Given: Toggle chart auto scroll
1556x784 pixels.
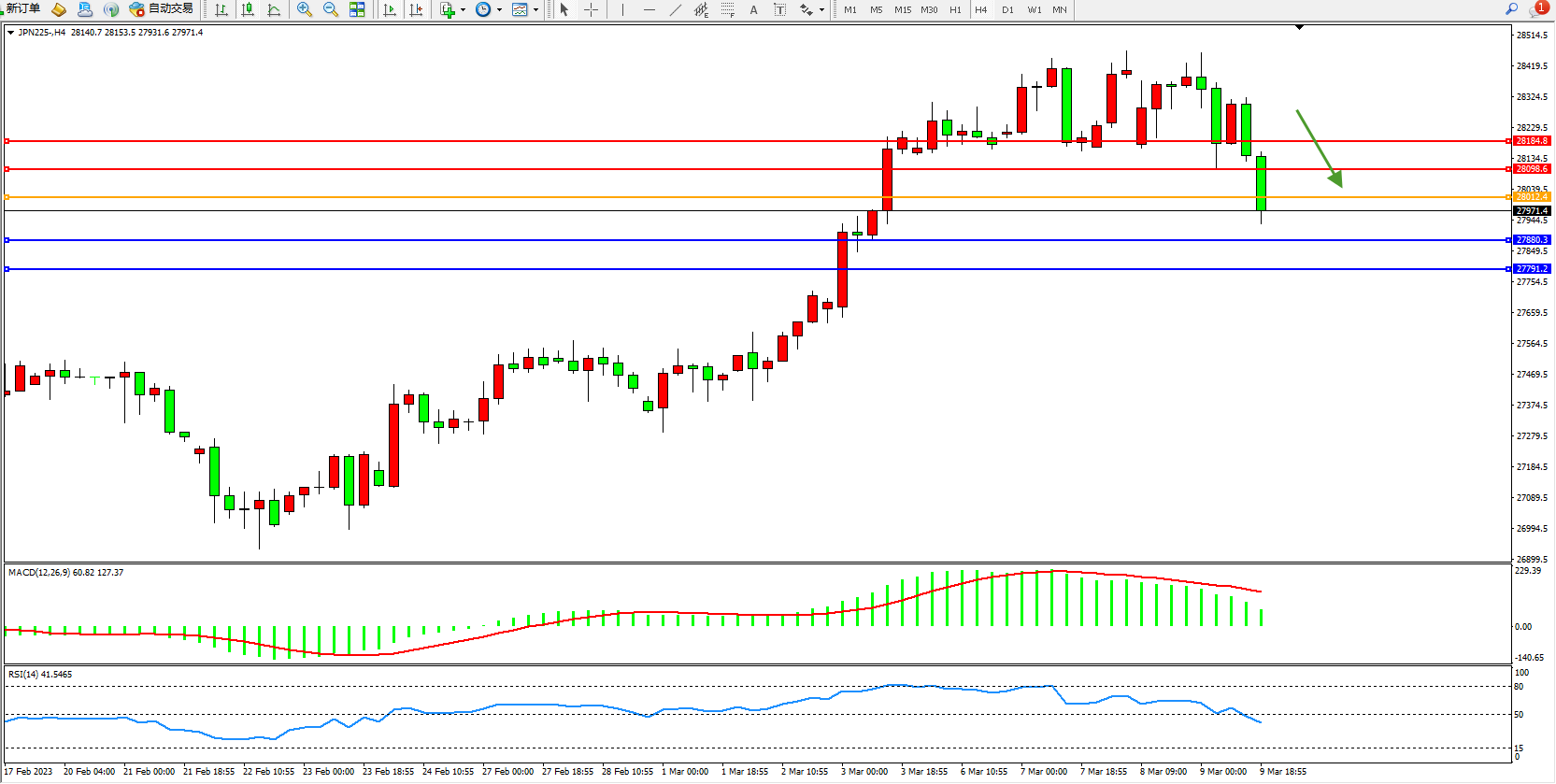Looking at the screenshot, I should [x=390, y=9].
